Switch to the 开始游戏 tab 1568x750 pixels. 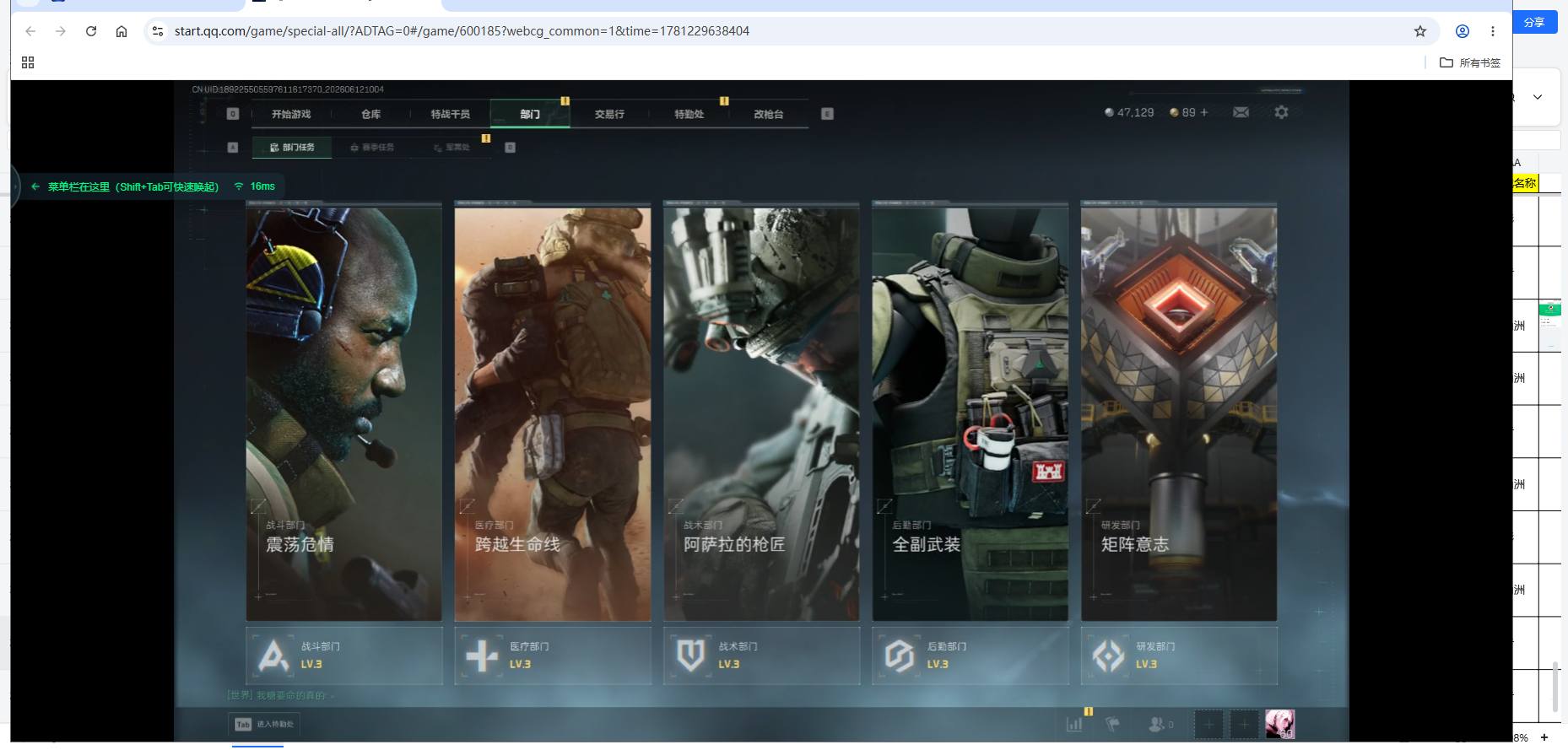click(x=291, y=114)
